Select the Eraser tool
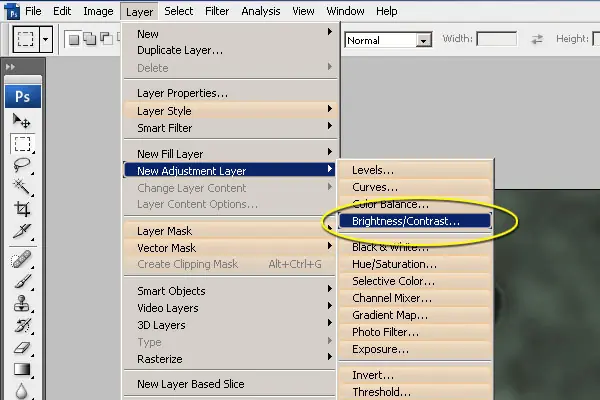Image resolution: width=600 pixels, height=400 pixels. tap(22, 348)
